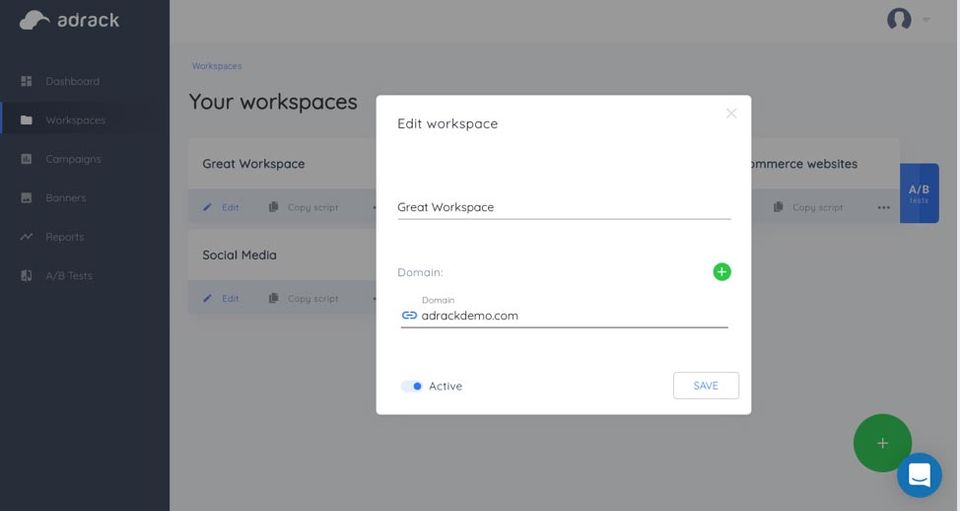
Task: Click the green add workspace button
Action: [x=882, y=443]
